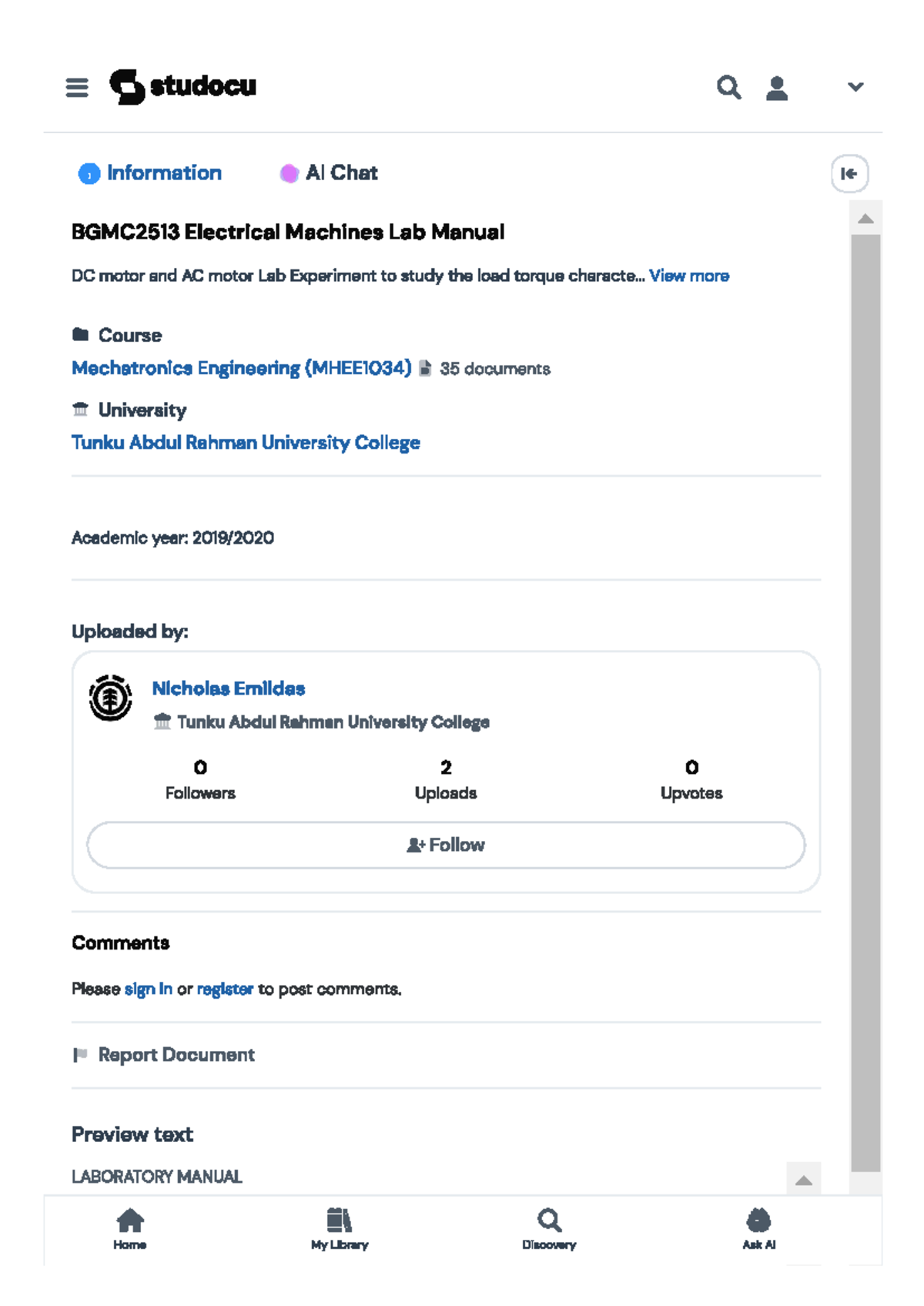Open search with the magnifier icon
The width and height of the screenshot is (924, 1306).
pyautogui.click(x=728, y=88)
